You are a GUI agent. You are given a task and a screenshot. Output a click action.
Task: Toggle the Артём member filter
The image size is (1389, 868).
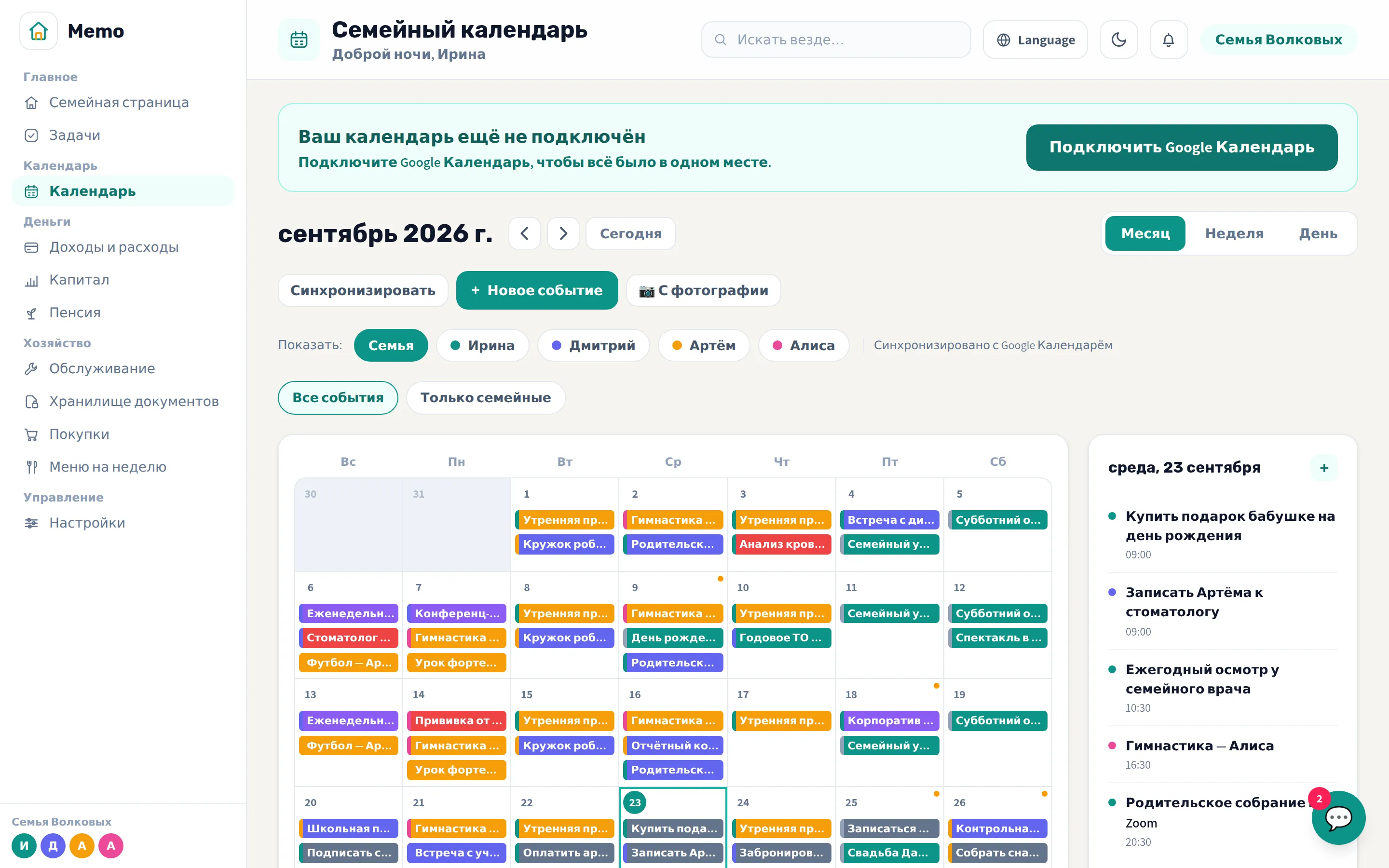coord(704,345)
